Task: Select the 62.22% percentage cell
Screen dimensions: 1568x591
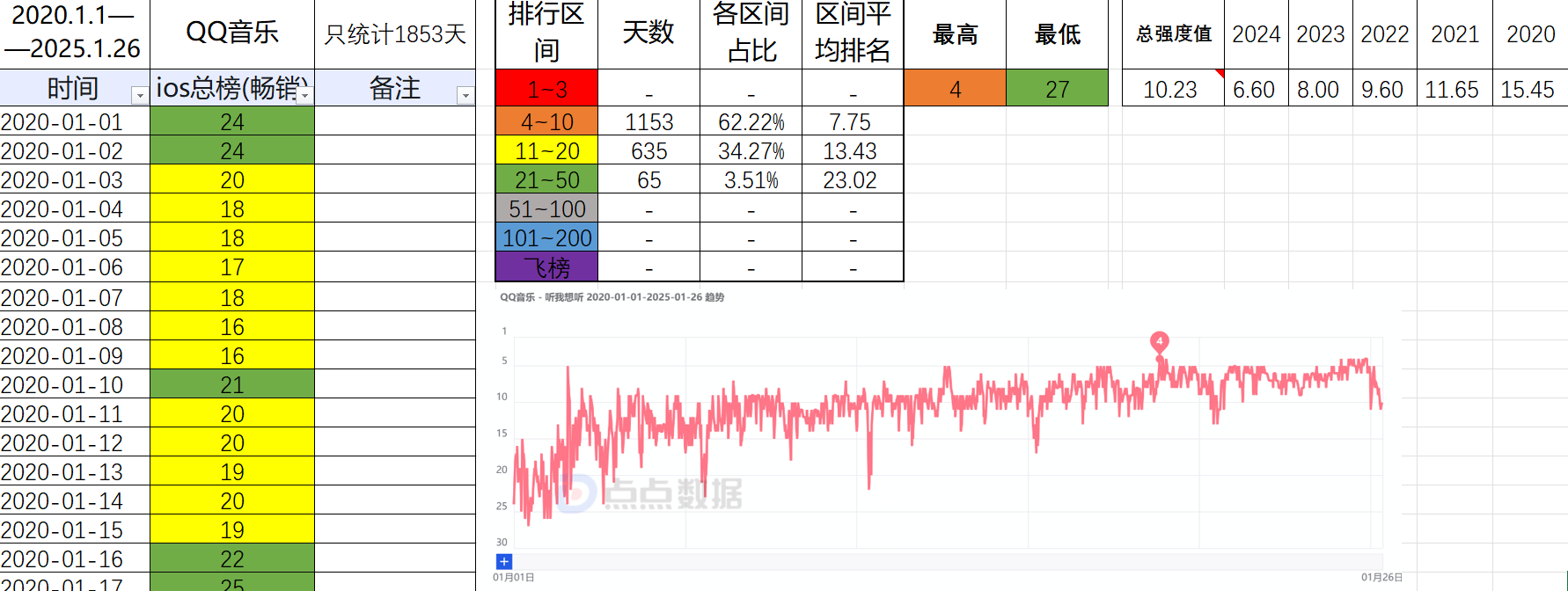Action: point(751,122)
